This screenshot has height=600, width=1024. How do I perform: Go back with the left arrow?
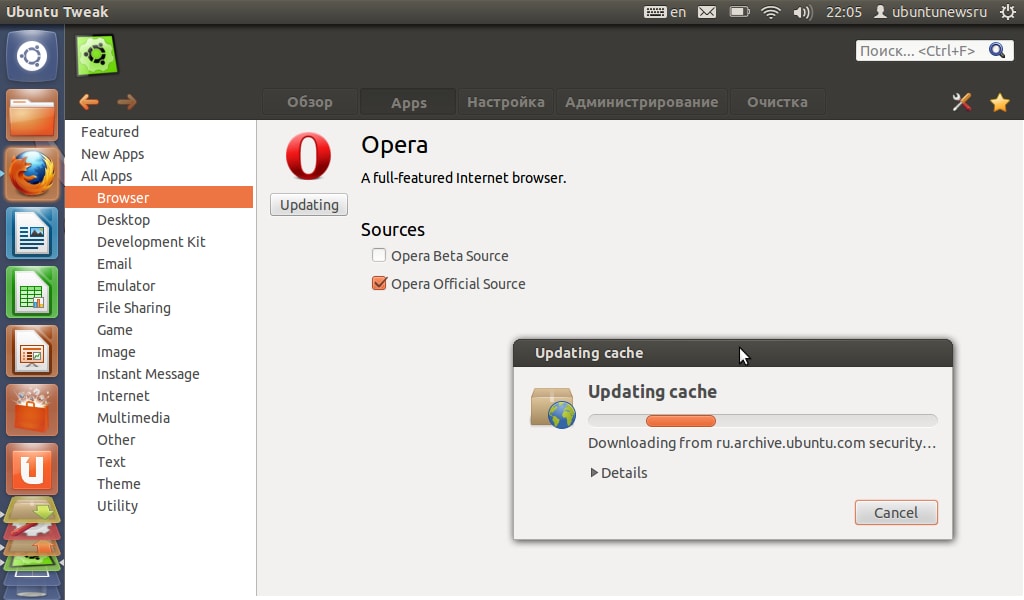(89, 102)
